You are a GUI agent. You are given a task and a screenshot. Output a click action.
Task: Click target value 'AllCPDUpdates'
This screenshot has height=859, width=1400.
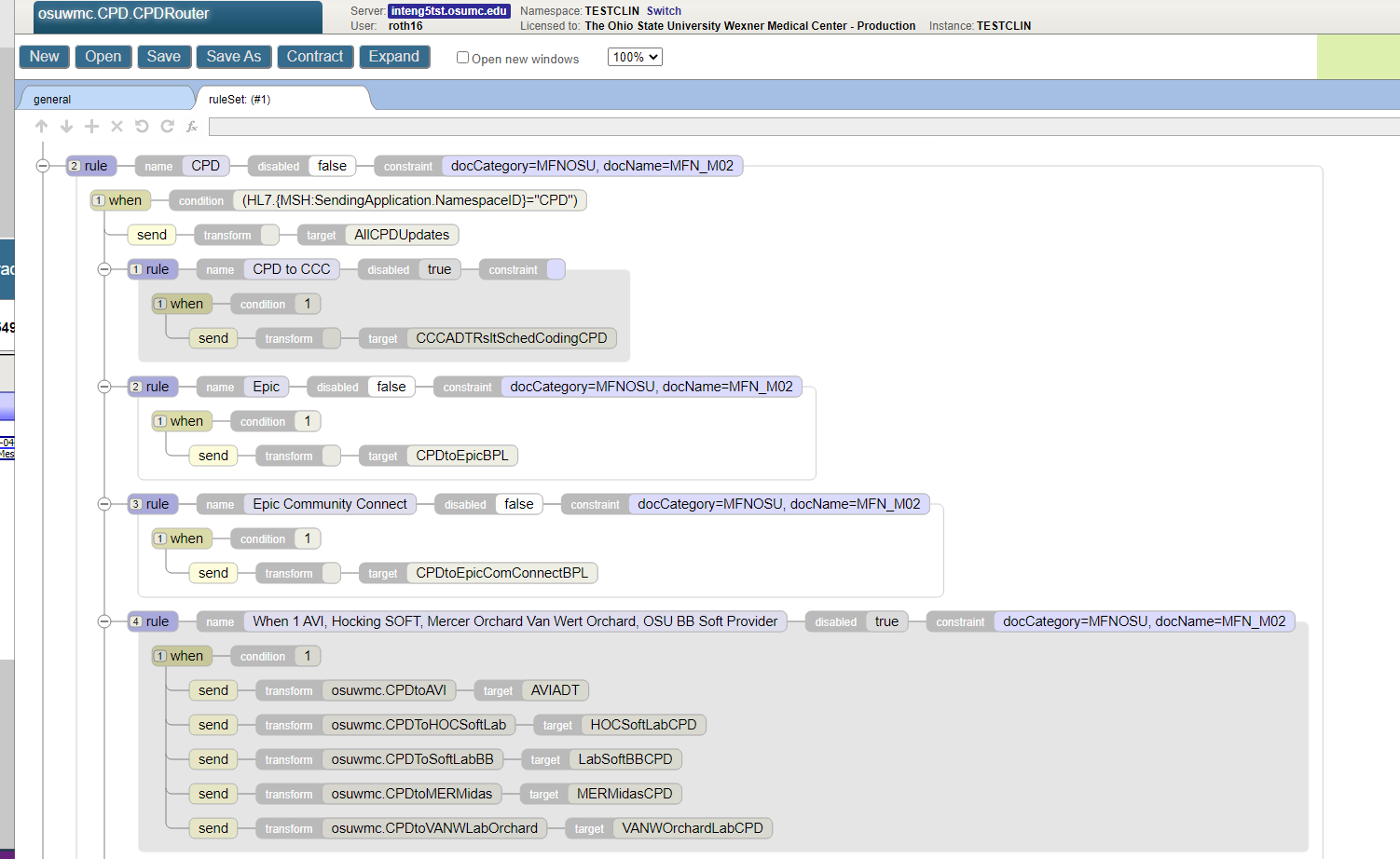click(402, 235)
